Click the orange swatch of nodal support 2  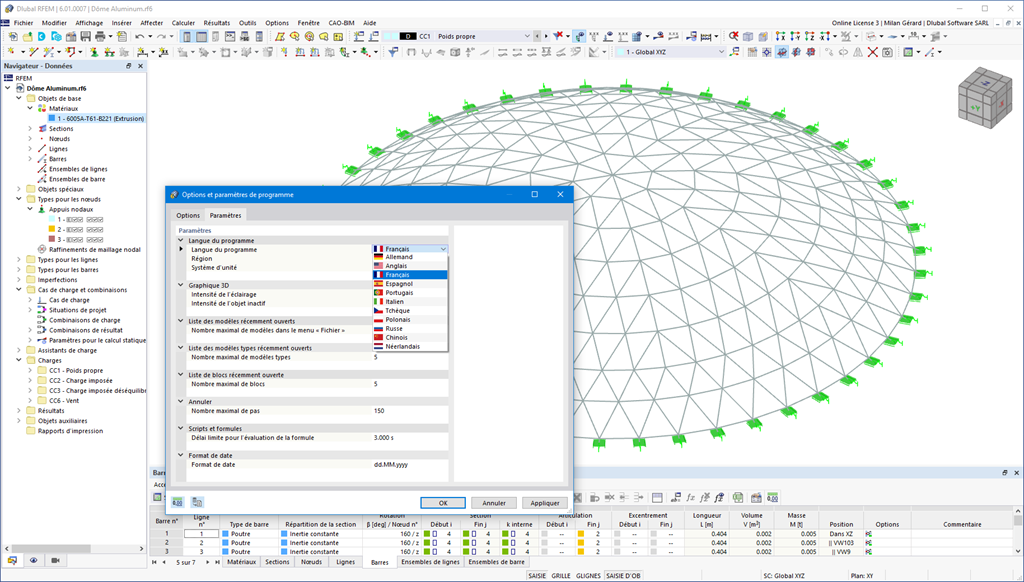[x=52, y=230]
